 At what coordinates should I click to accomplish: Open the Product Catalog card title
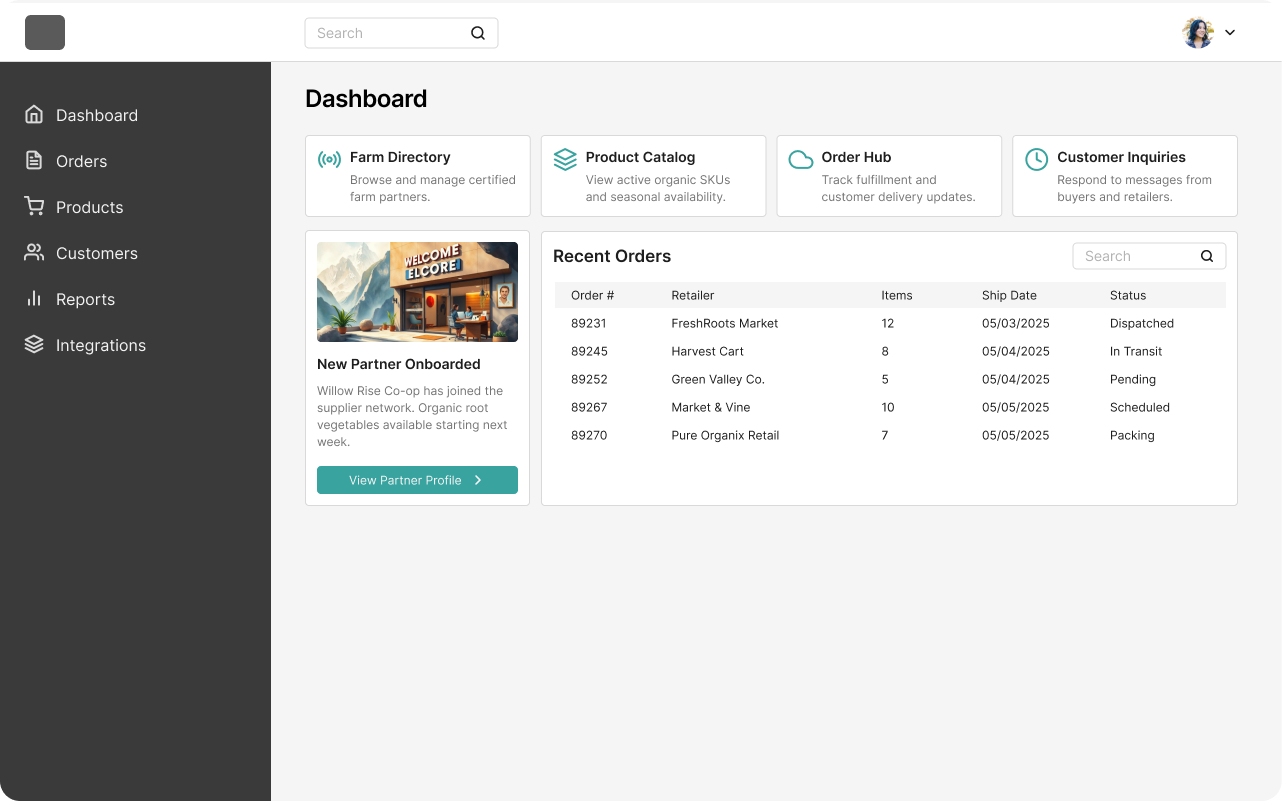(640, 157)
